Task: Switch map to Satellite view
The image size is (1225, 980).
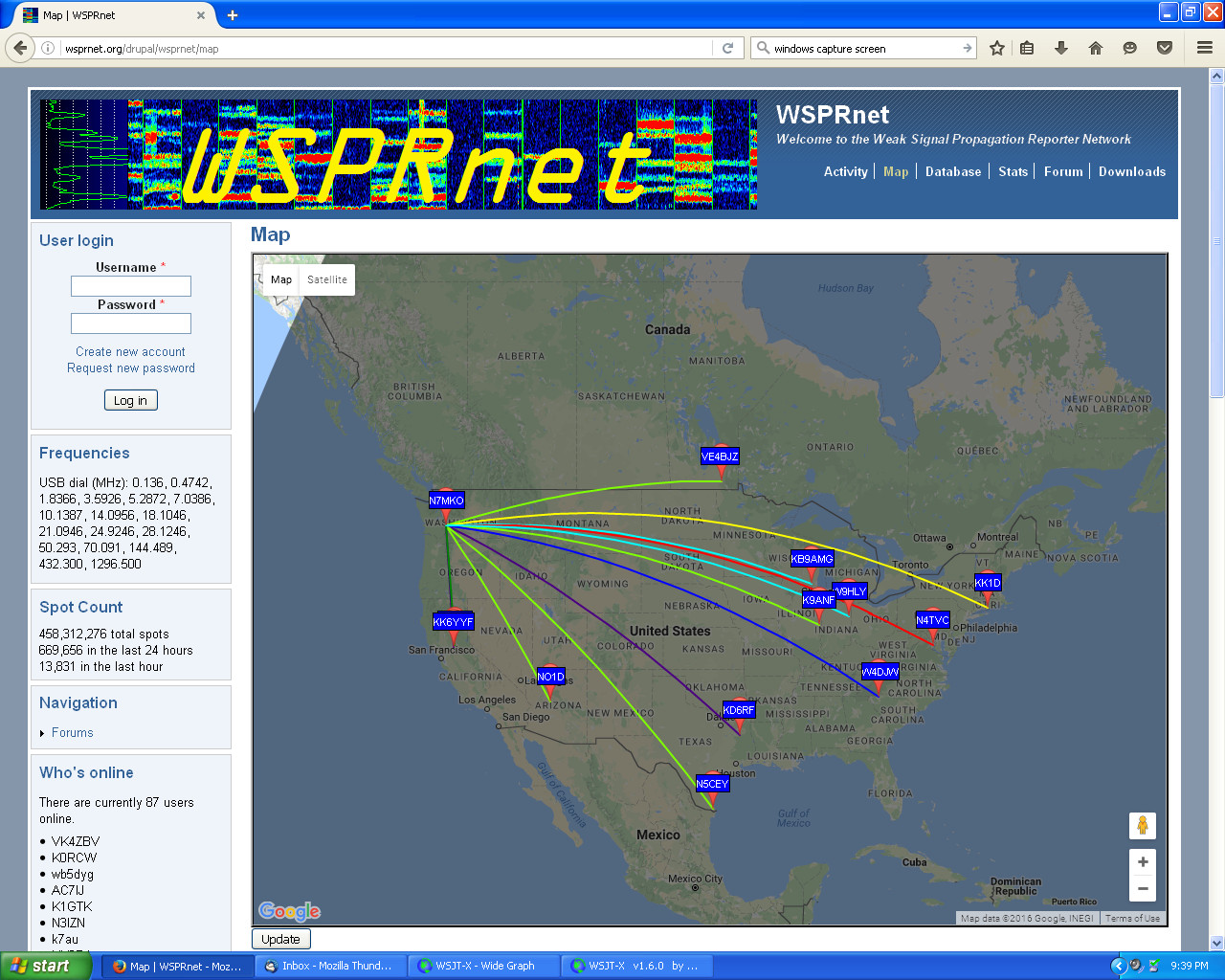Action: click(327, 279)
